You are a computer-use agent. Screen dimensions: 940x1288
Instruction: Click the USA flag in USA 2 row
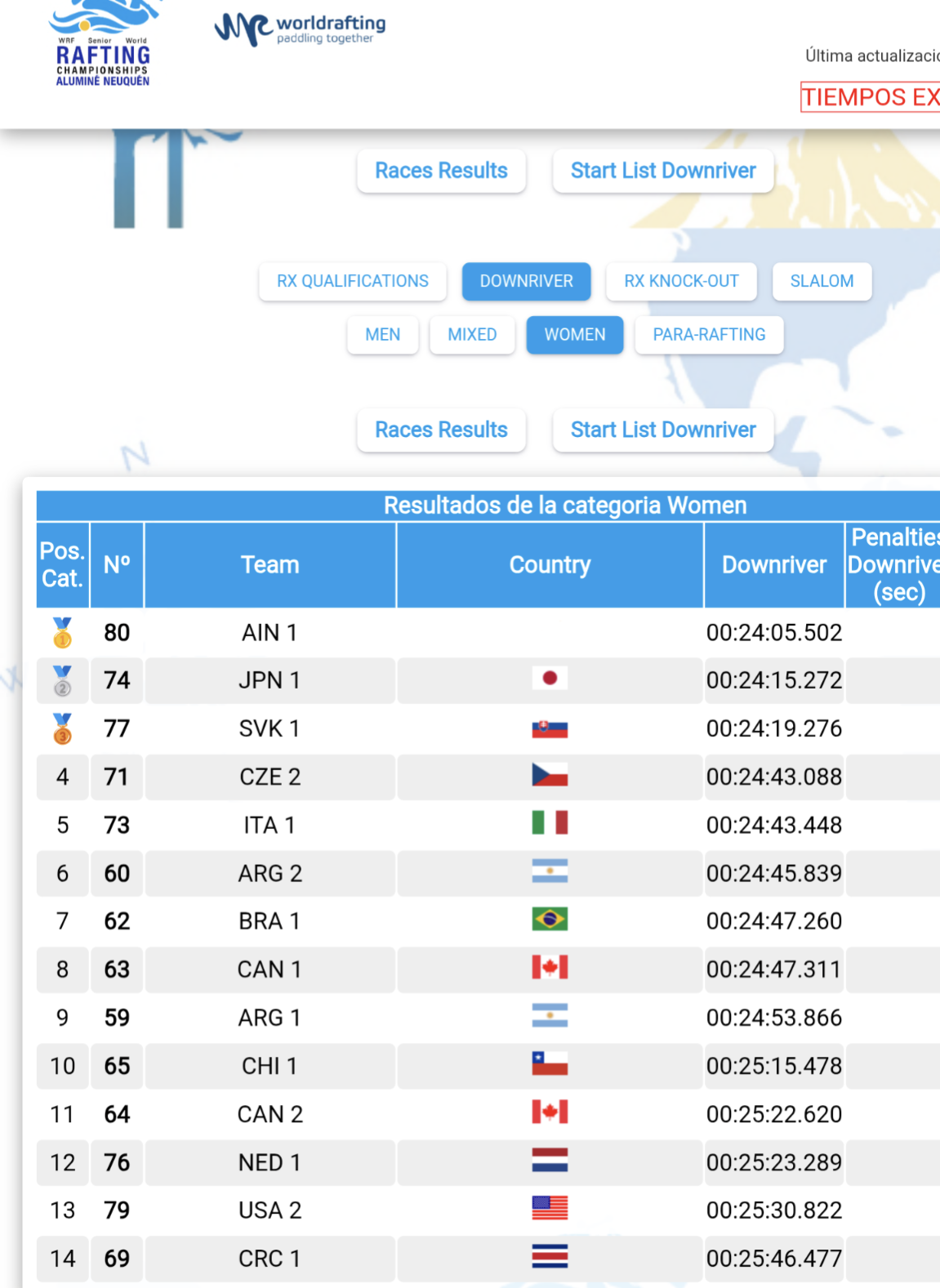(x=550, y=1209)
